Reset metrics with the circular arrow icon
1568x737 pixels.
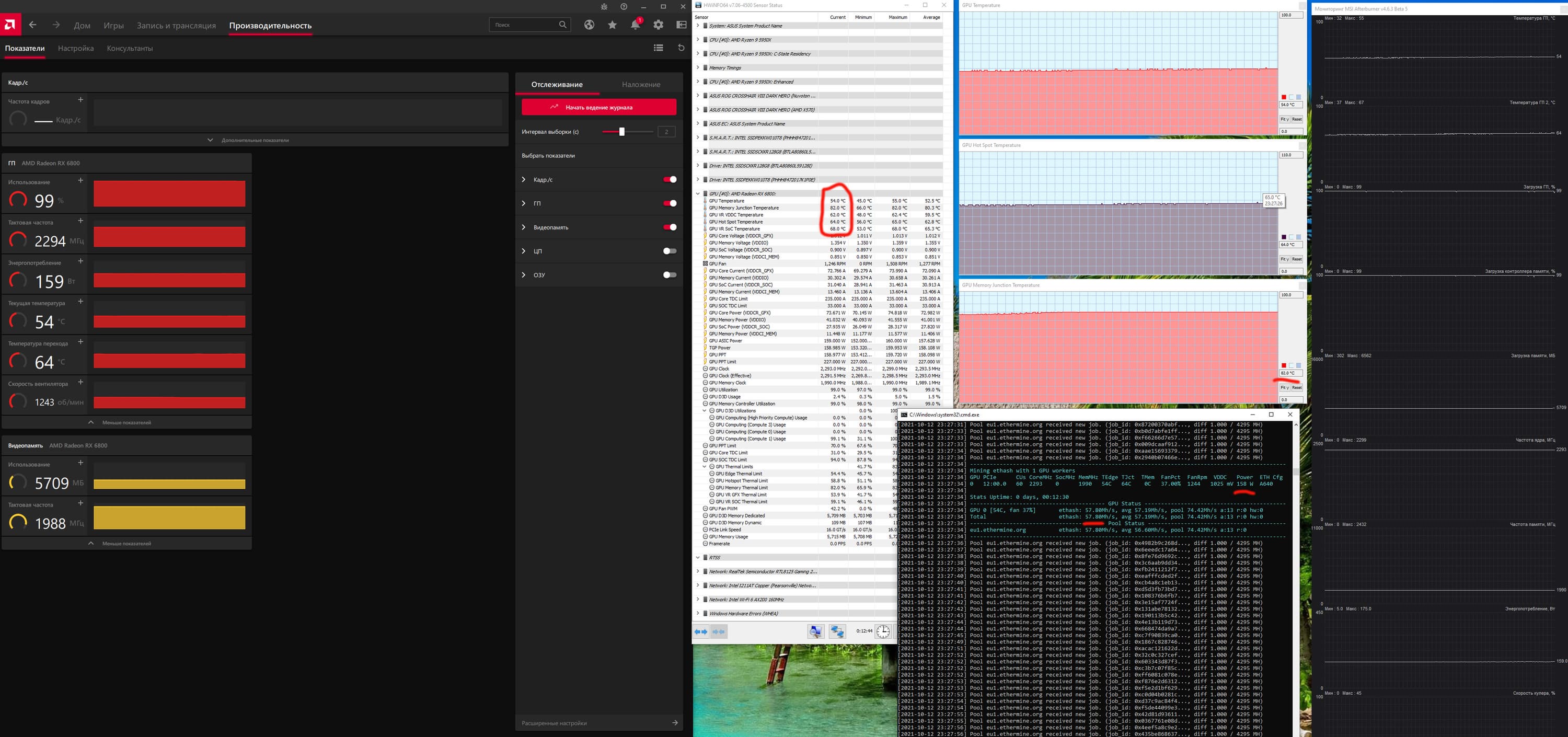(x=681, y=48)
